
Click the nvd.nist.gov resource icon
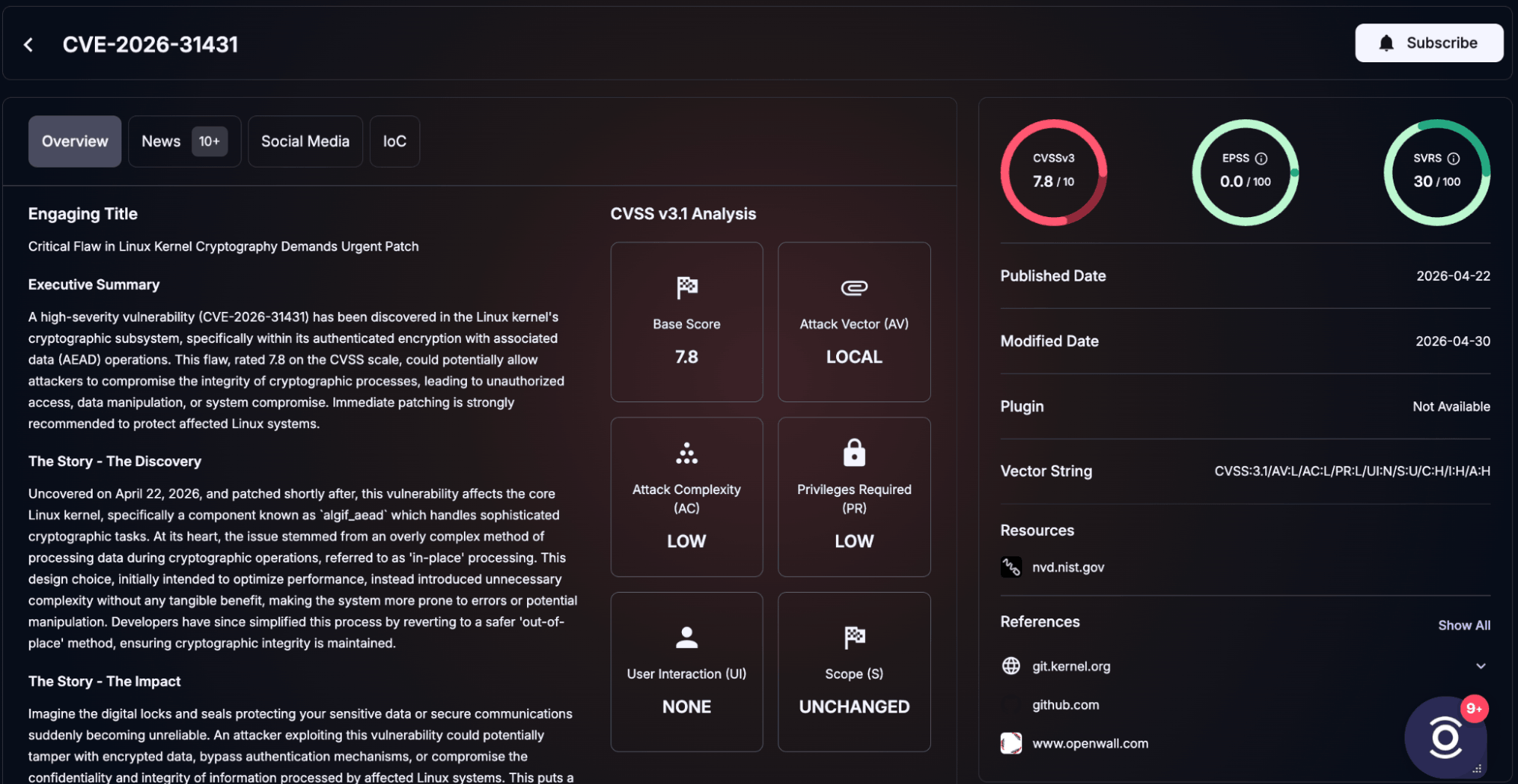pos(1011,567)
